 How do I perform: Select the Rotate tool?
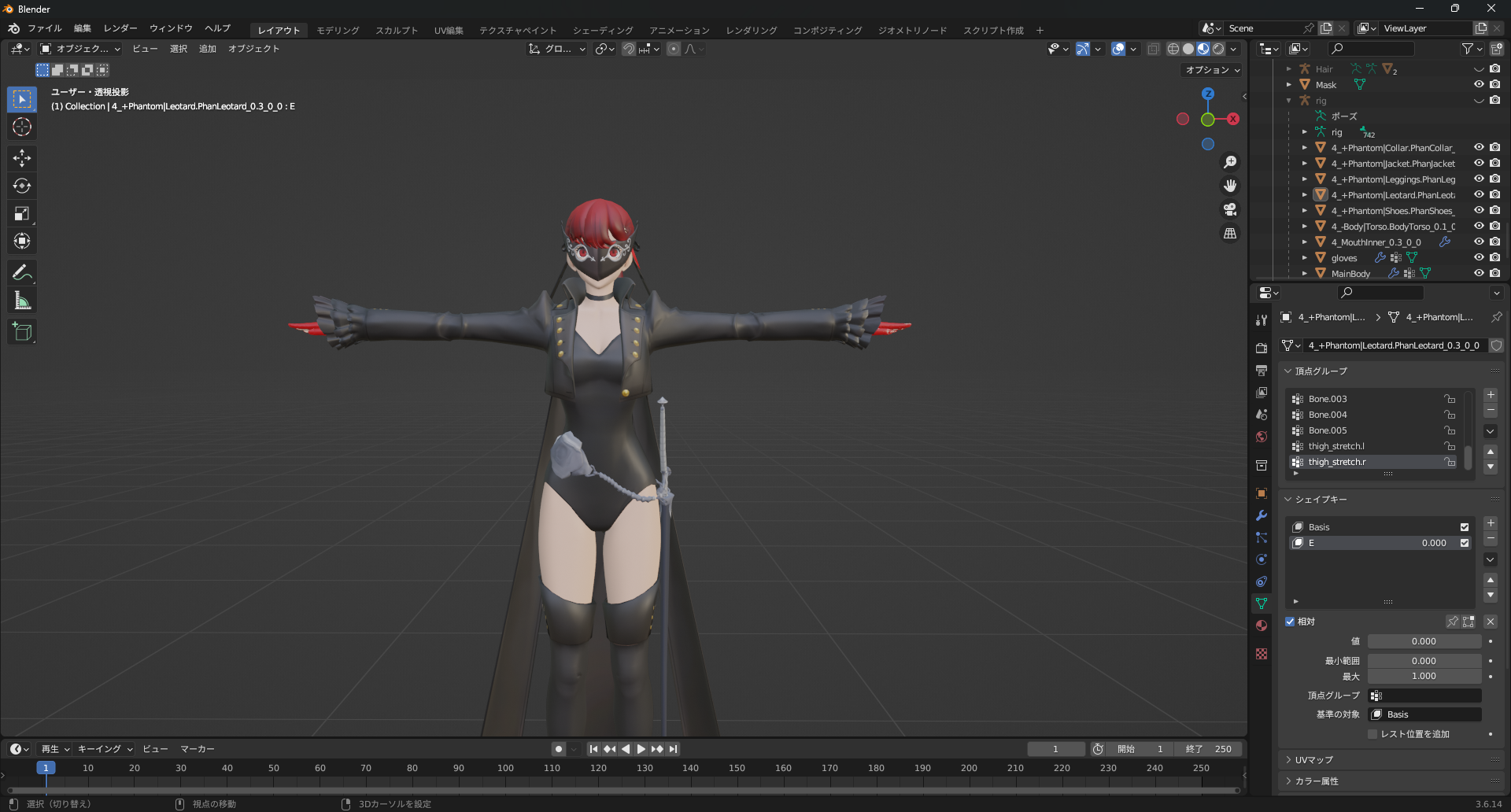click(22, 186)
